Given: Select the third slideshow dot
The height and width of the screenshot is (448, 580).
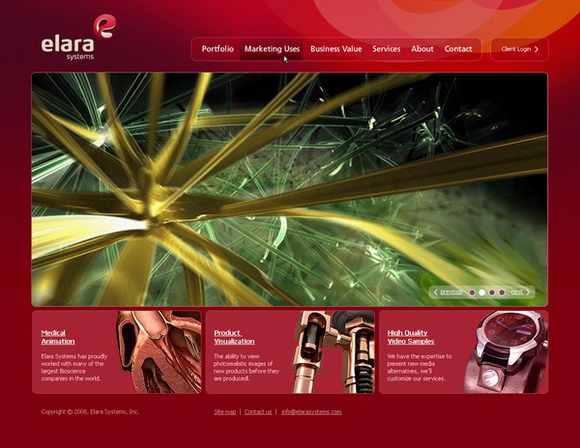Looking at the screenshot, I should (x=492, y=292).
